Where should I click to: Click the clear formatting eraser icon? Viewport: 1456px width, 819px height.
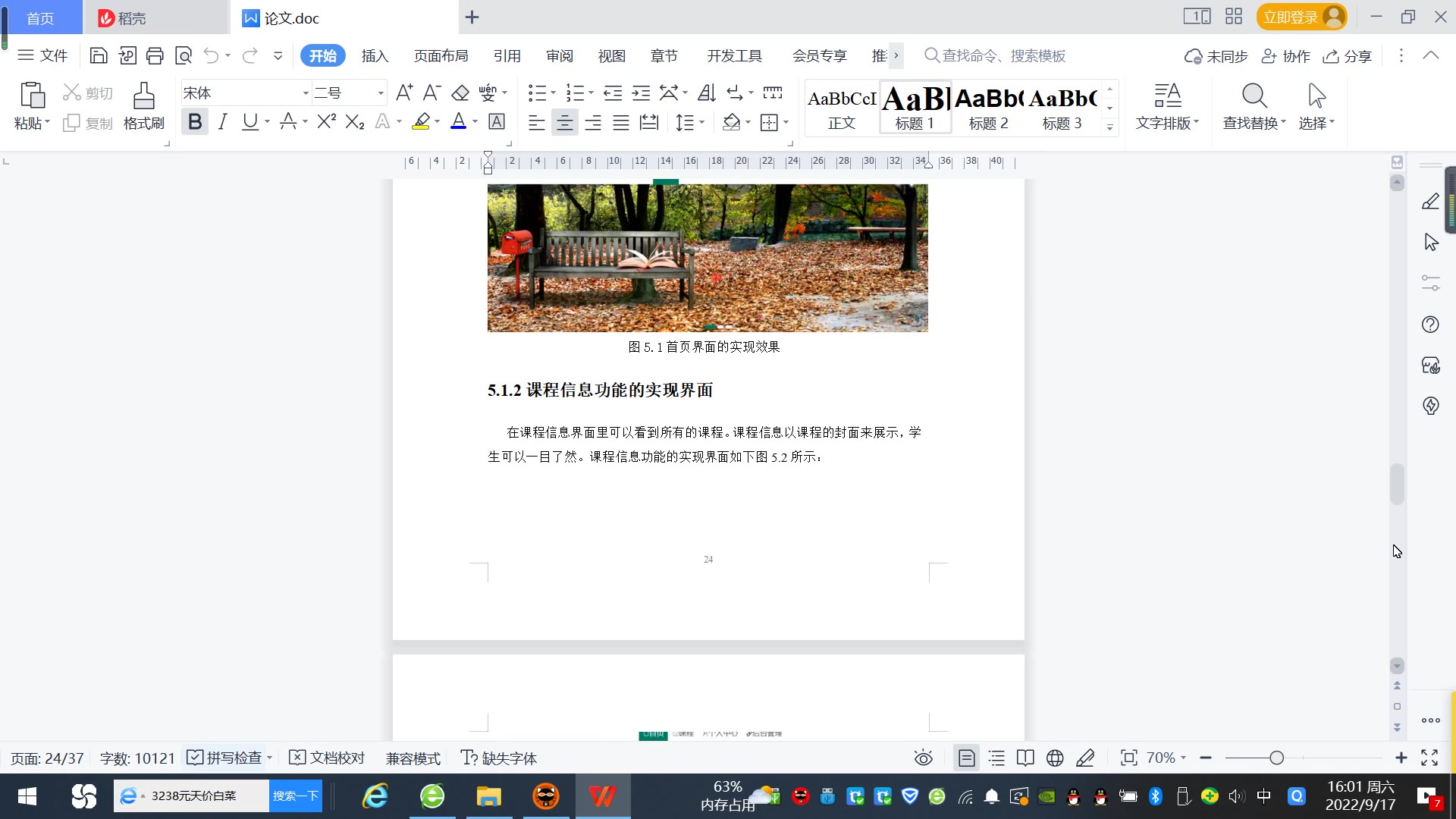pyautogui.click(x=460, y=93)
